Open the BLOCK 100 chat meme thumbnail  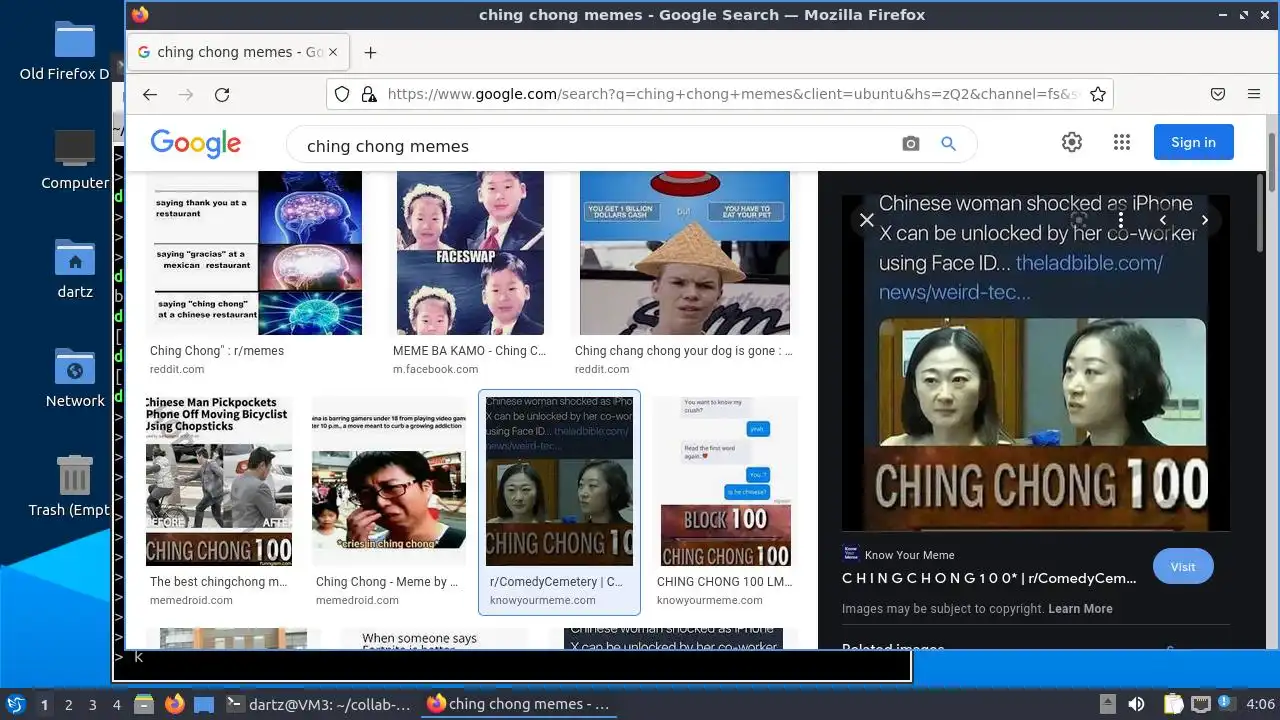tap(726, 481)
